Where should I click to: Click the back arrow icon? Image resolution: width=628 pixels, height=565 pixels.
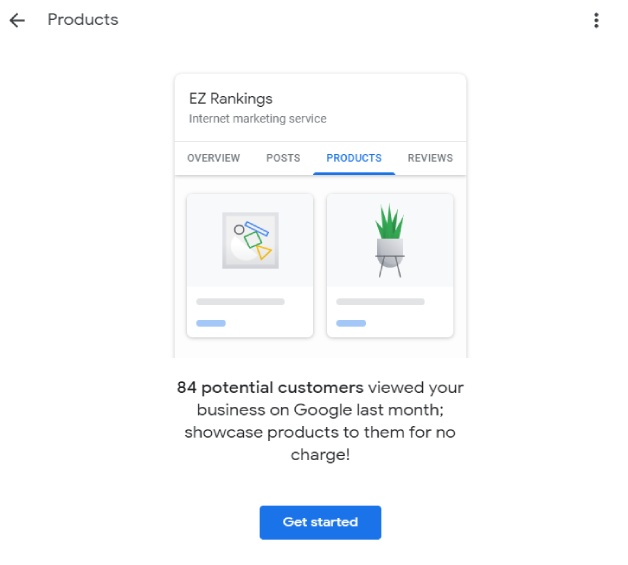[x=17, y=20]
